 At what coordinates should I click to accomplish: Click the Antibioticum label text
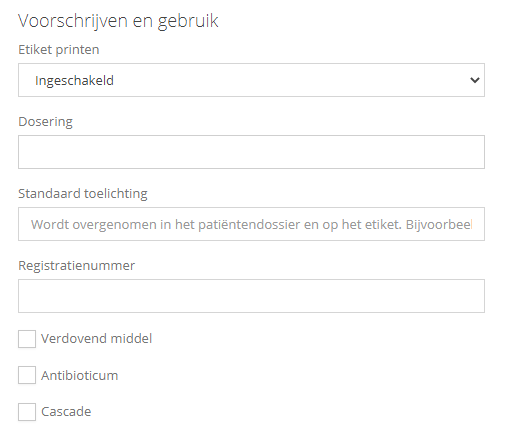(x=79, y=375)
